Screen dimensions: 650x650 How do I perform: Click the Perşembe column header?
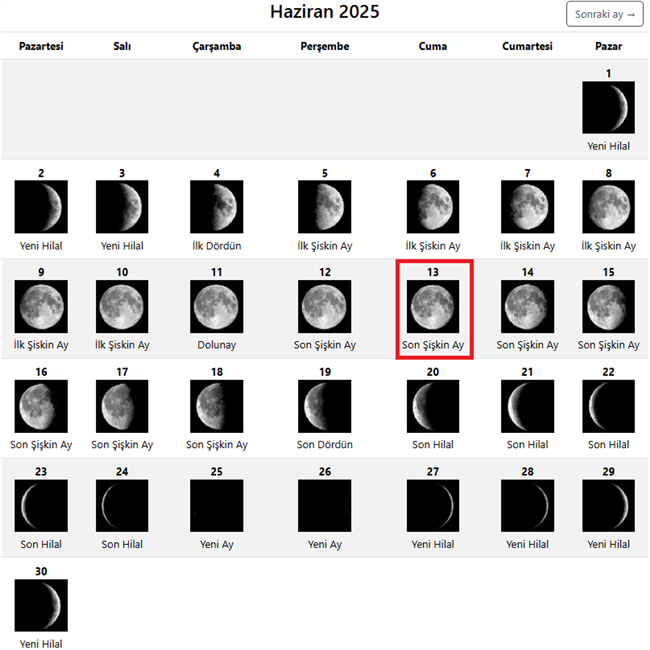(325, 46)
